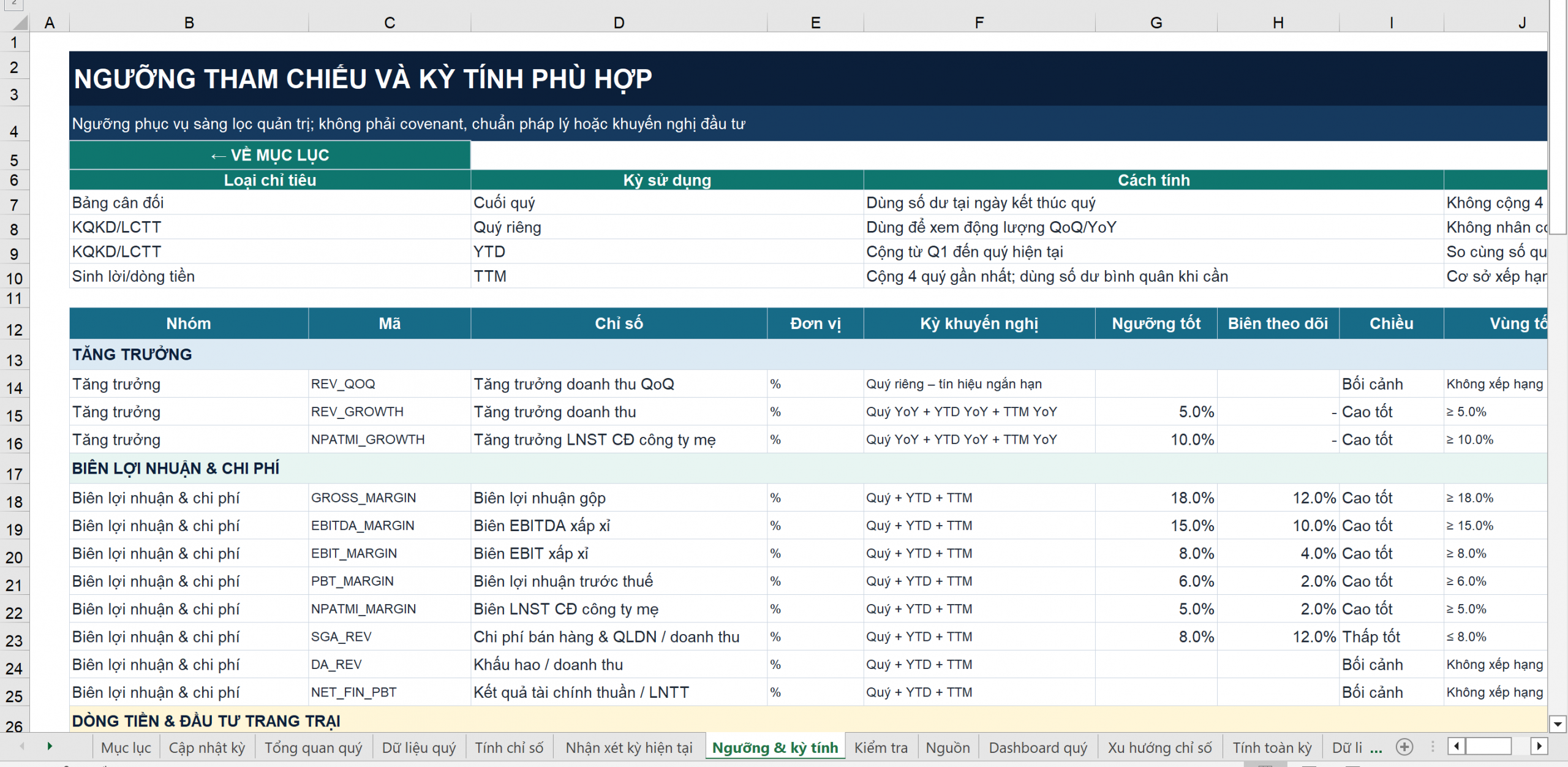Image resolution: width=1568 pixels, height=767 pixels.
Task: Select the GROSS_MARGIN code cell
Action: (390, 497)
